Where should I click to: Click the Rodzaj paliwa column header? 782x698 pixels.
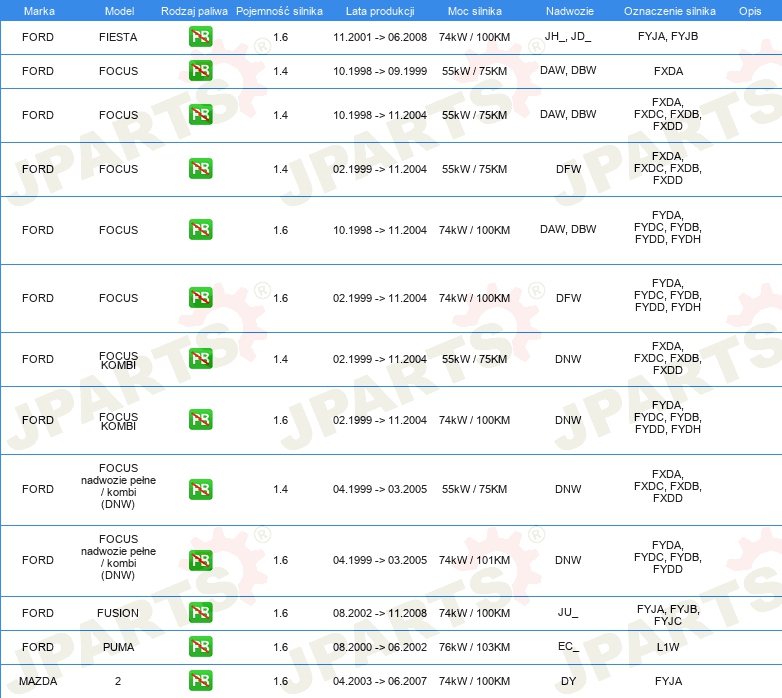click(194, 11)
